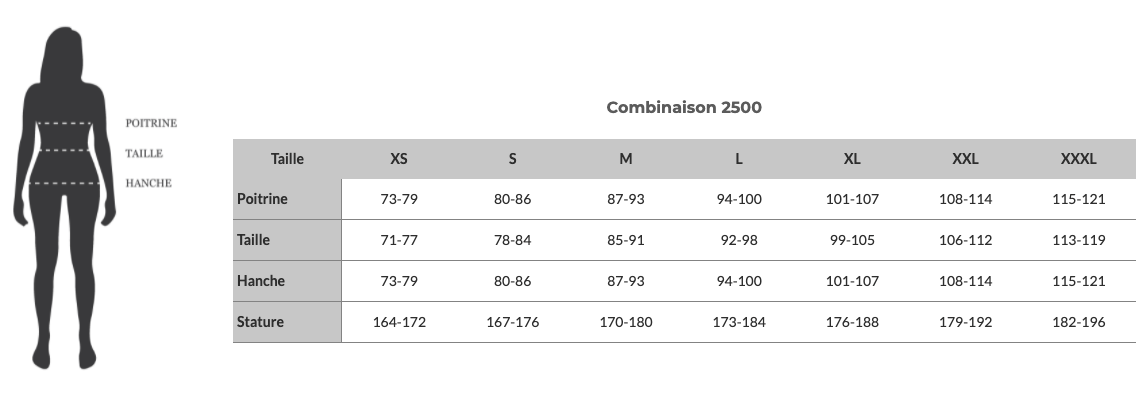Select the XXXL size column header

coord(1078,159)
